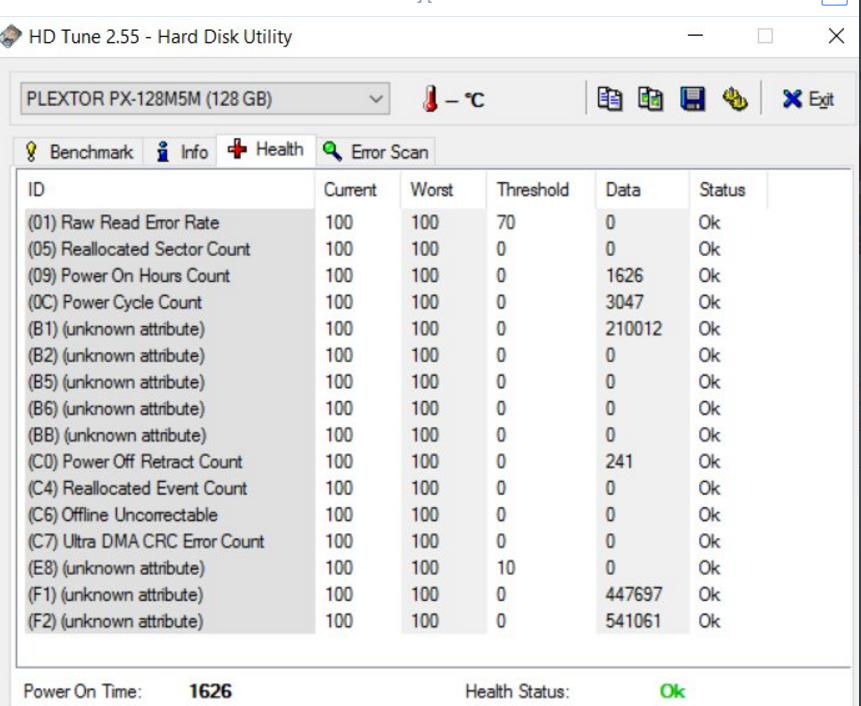The height and width of the screenshot is (706, 861).
Task: Click the thermometer temperature icon
Action: [430, 99]
